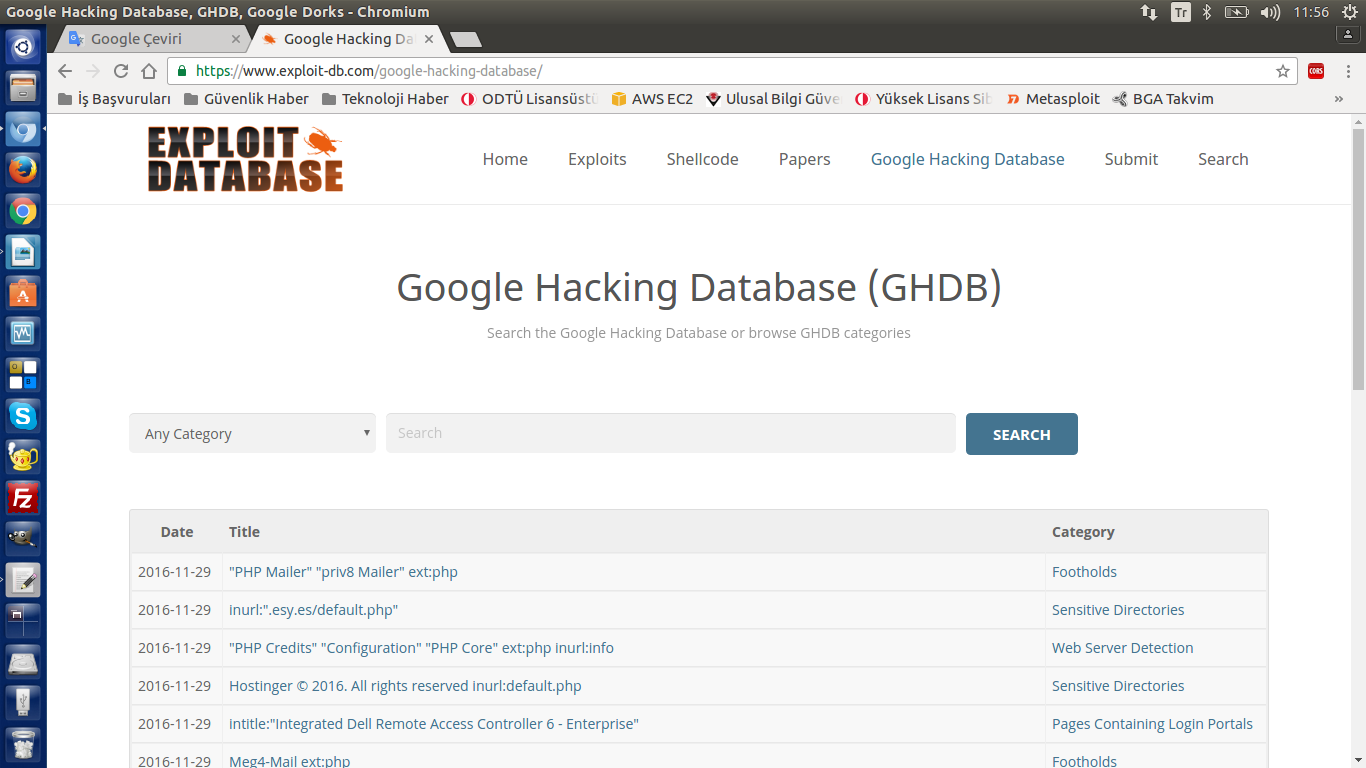Click the blue SEARCH button
Screen dimensions: 1366x768
(1022, 434)
